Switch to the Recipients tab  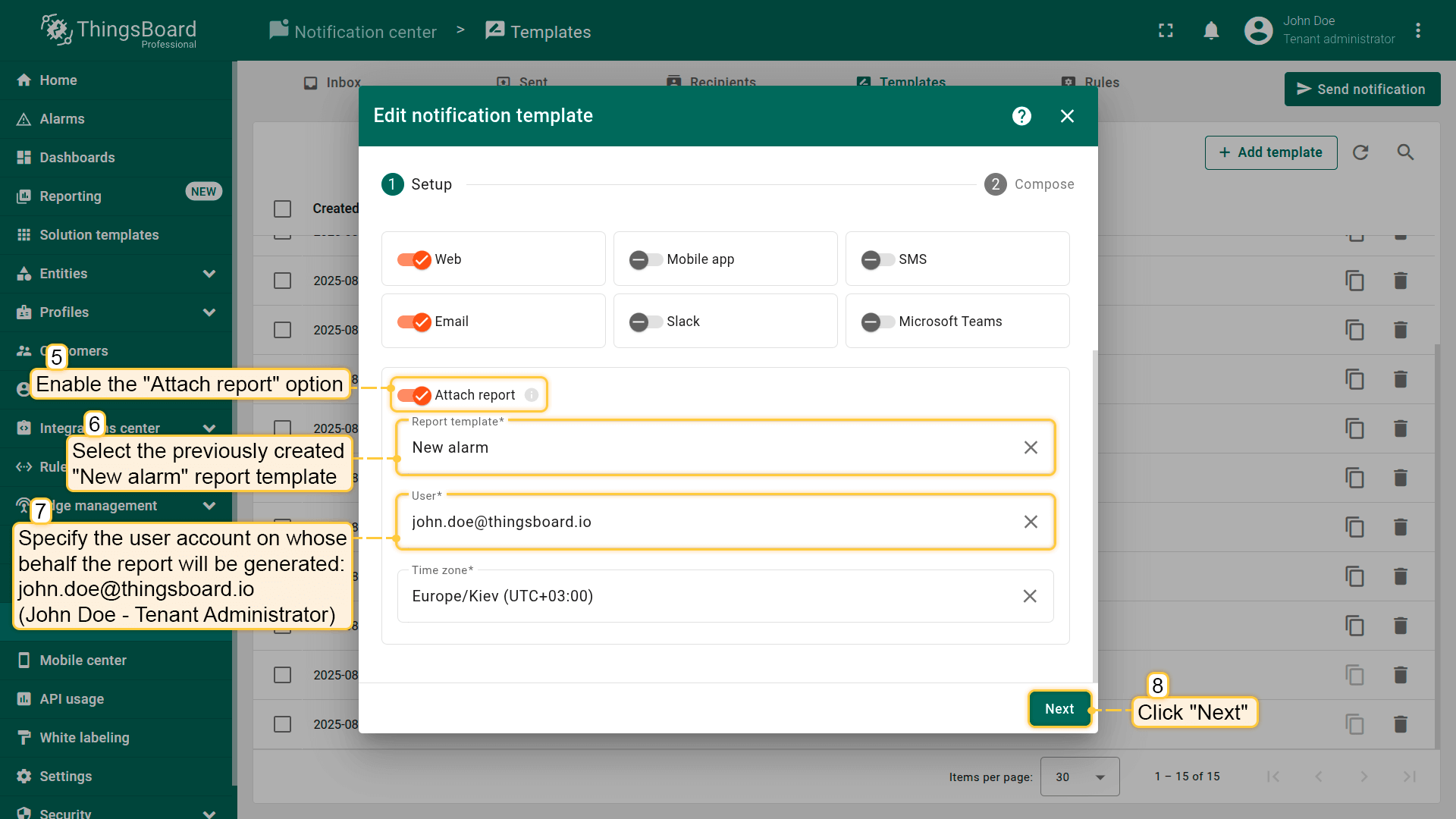coord(711,81)
